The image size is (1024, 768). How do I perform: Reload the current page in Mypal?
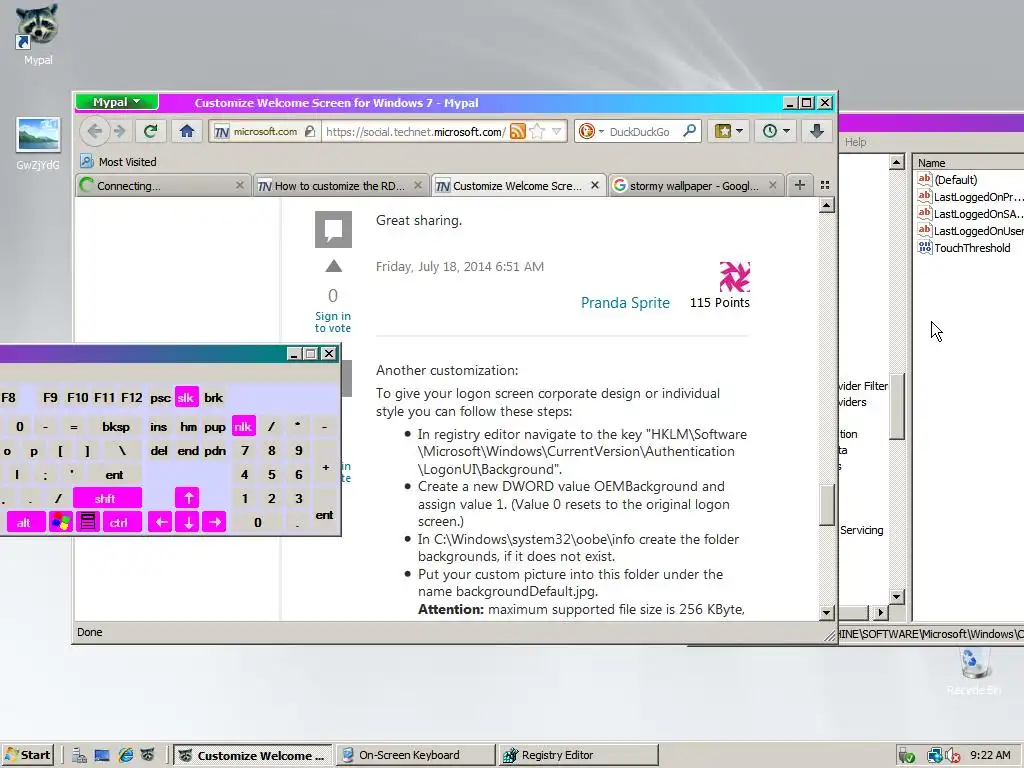[150, 131]
